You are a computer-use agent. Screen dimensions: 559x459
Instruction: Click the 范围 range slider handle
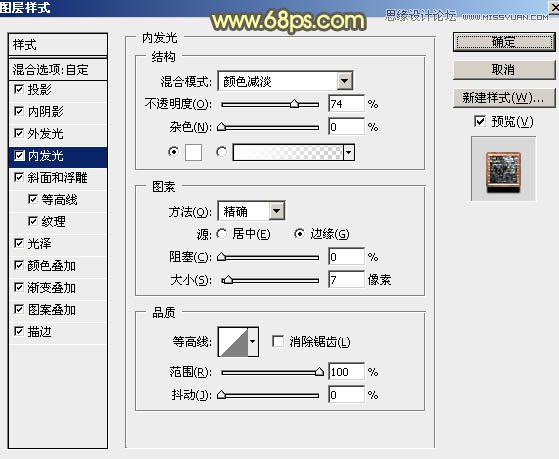319,372
